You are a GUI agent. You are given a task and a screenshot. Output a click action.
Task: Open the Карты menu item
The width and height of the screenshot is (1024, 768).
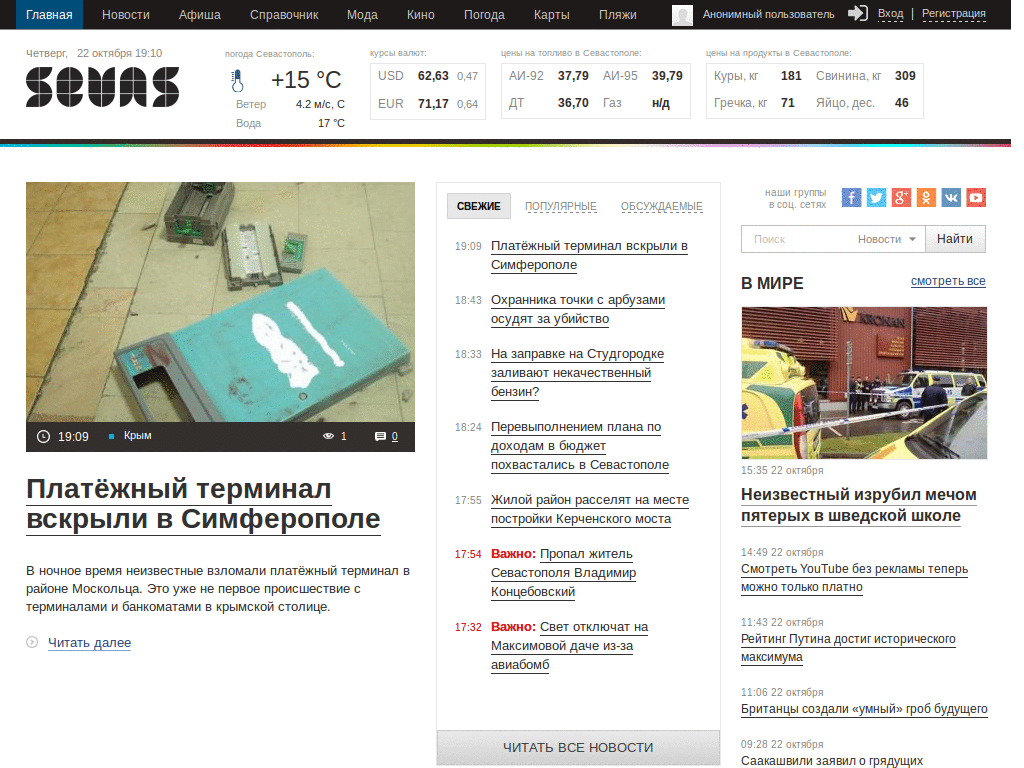tap(552, 14)
